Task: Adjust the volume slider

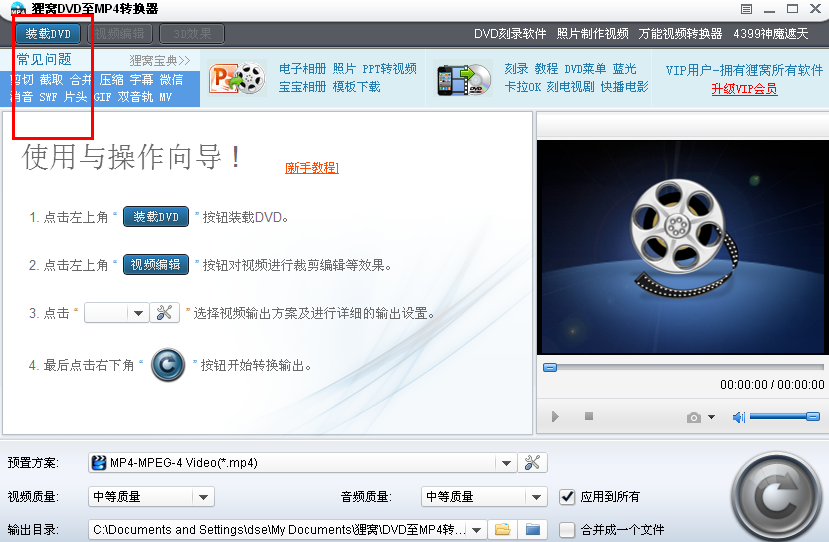Action: 784,417
